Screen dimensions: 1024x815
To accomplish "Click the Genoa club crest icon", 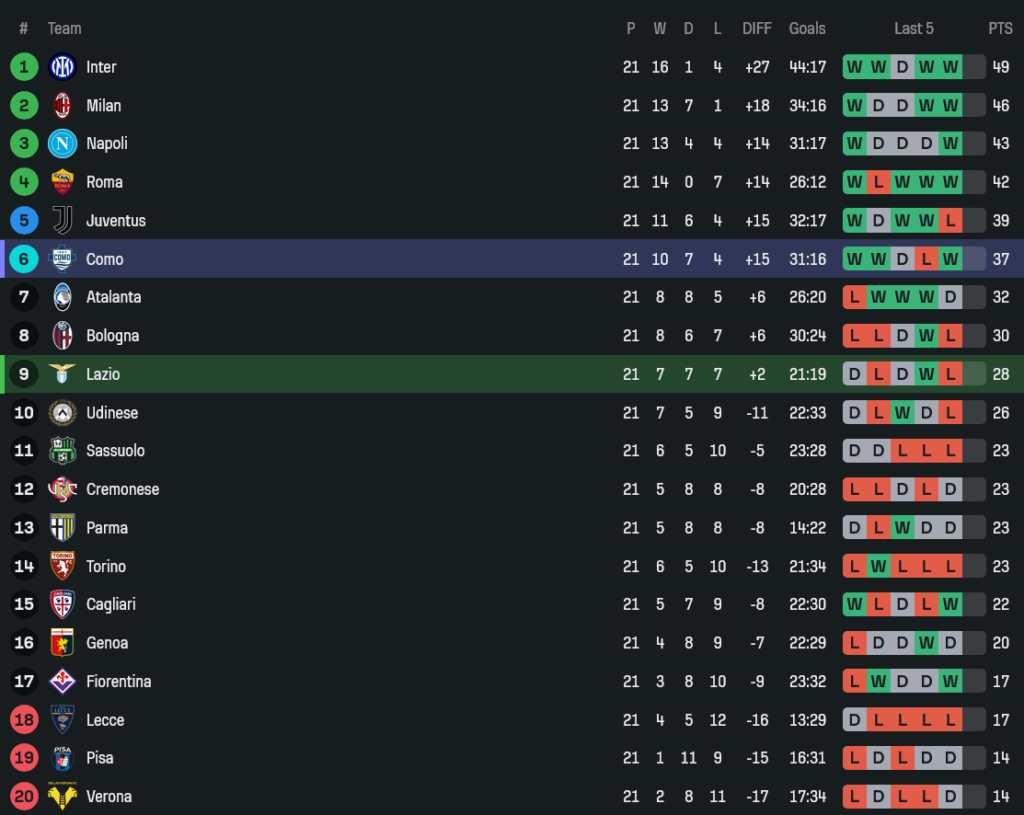I will pos(63,643).
